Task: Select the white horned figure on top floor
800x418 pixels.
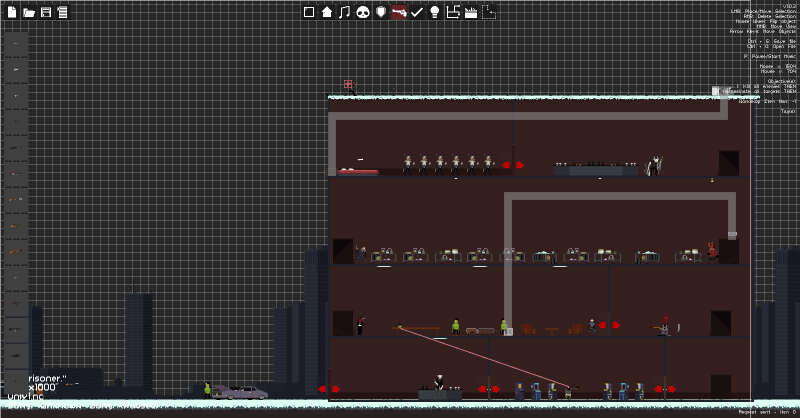Action: click(x=654, y=166)
